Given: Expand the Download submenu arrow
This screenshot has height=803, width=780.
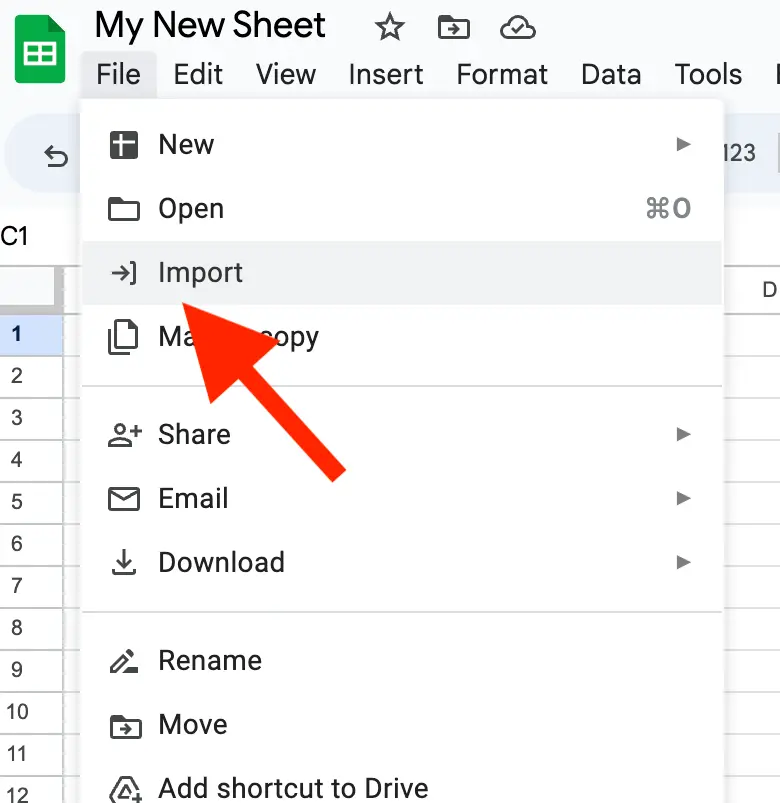Looking at the screenshot, I should [683, 562].
